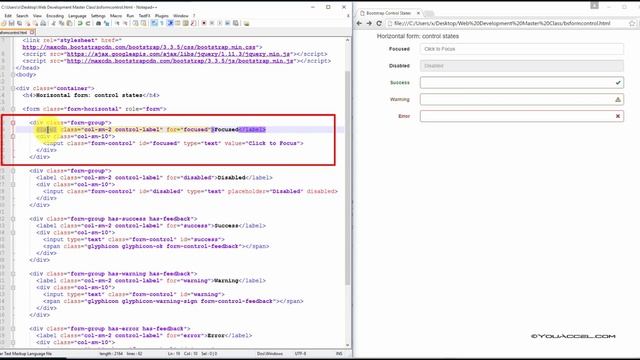
Task: Close the Bootstrap Control States tab
Action: point(418,13)
